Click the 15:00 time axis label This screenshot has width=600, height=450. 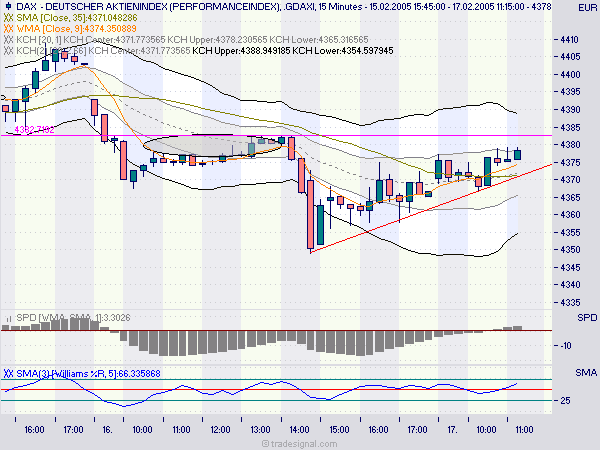(x=339, y=430)
